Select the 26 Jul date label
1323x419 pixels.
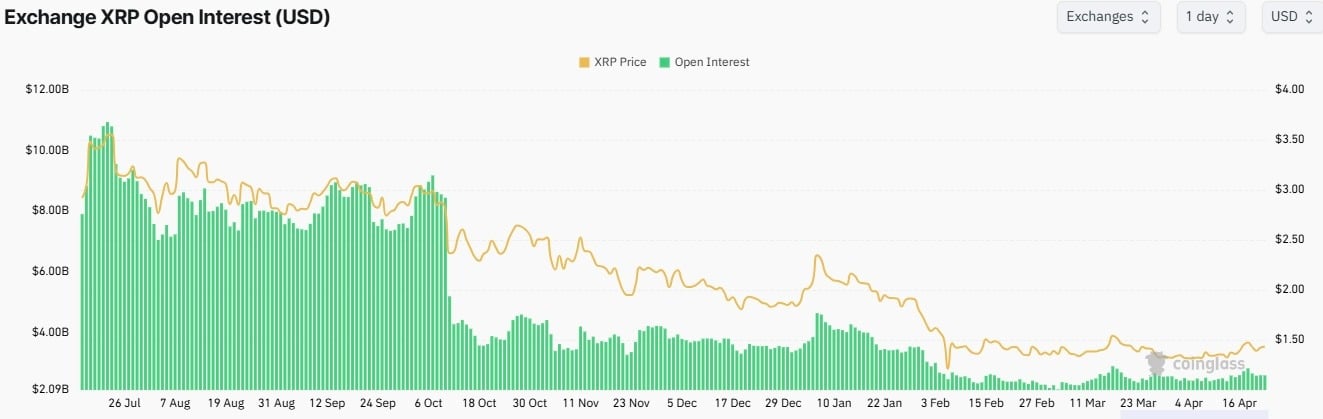click(124, 403)
